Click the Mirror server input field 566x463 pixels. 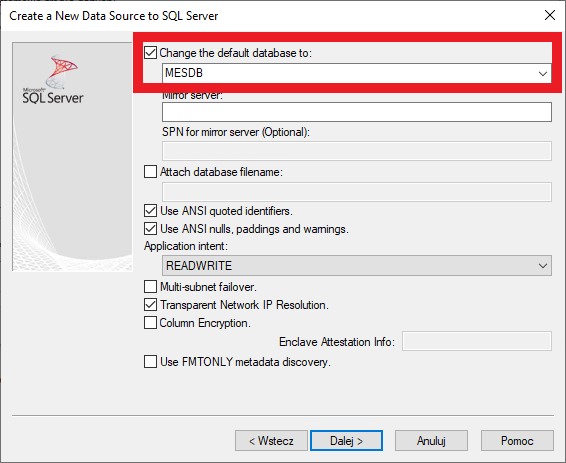(357, 112)
